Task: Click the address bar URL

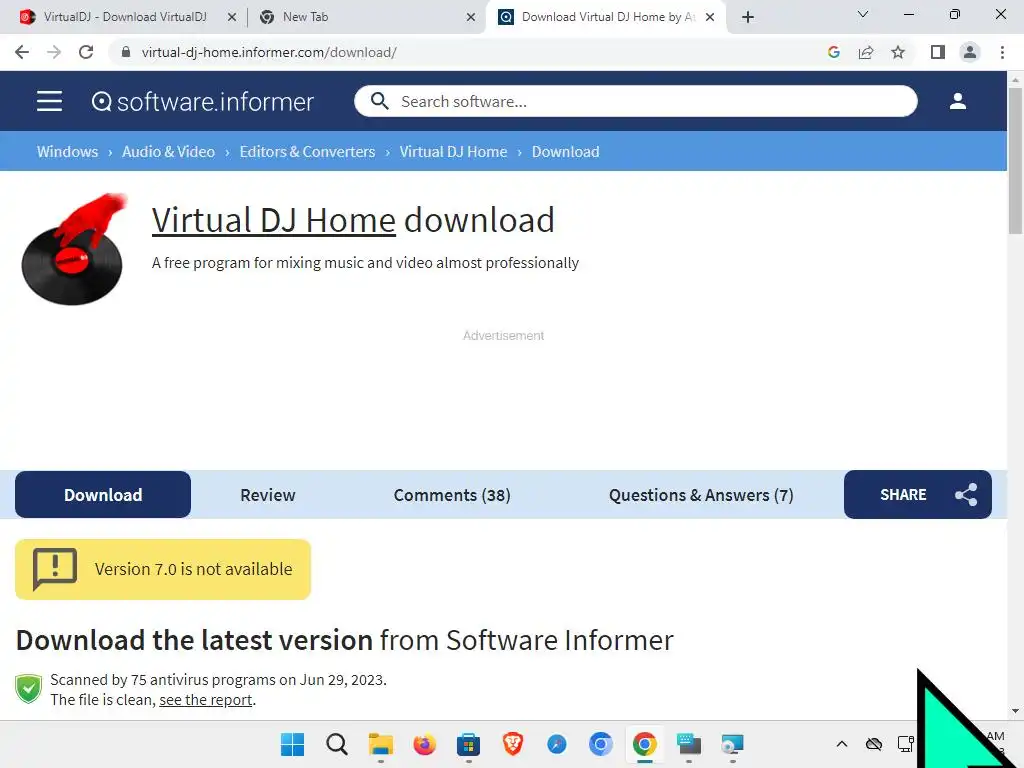Action: click(269, 52)
